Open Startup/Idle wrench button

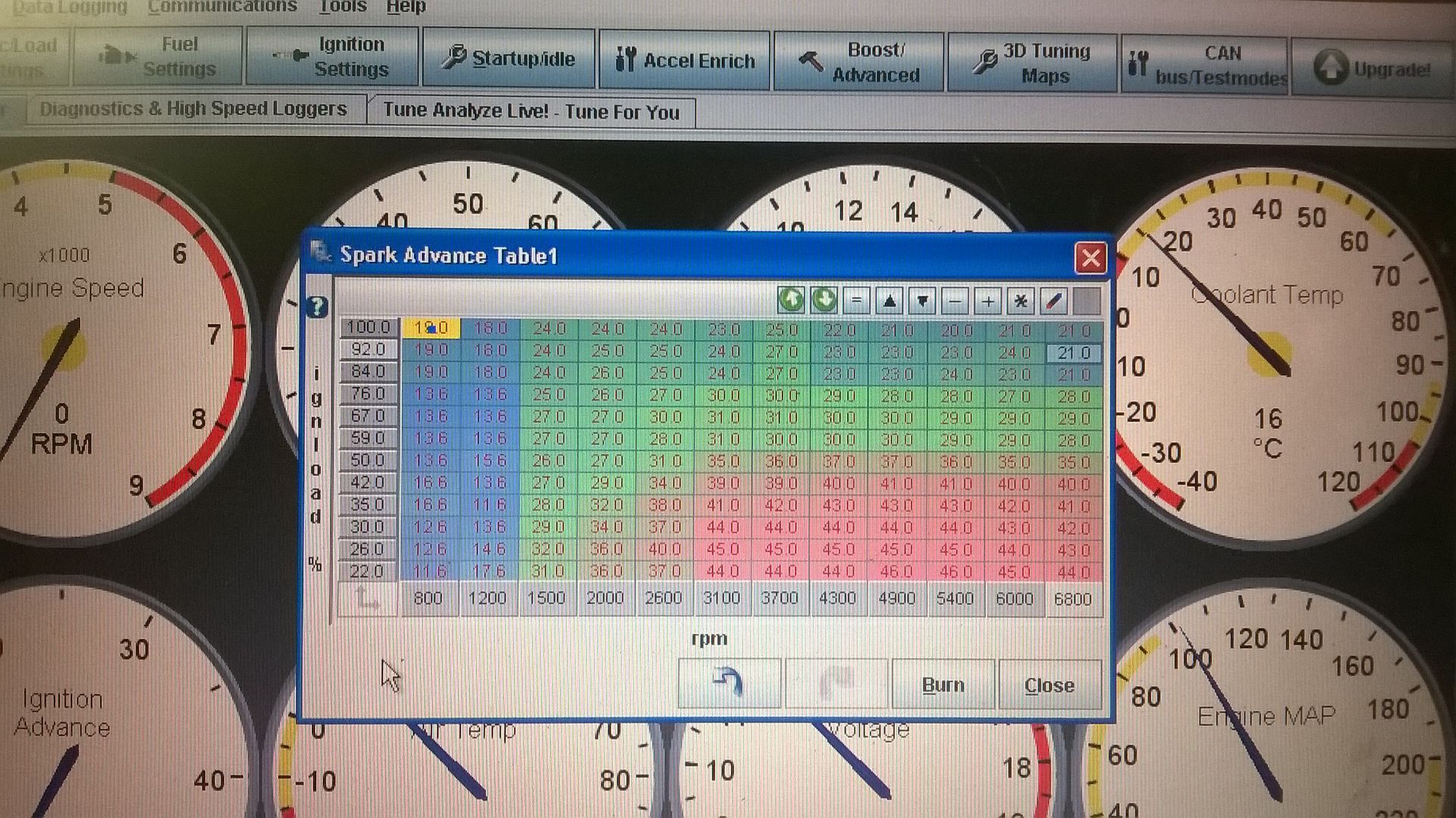tap(508, 58)
